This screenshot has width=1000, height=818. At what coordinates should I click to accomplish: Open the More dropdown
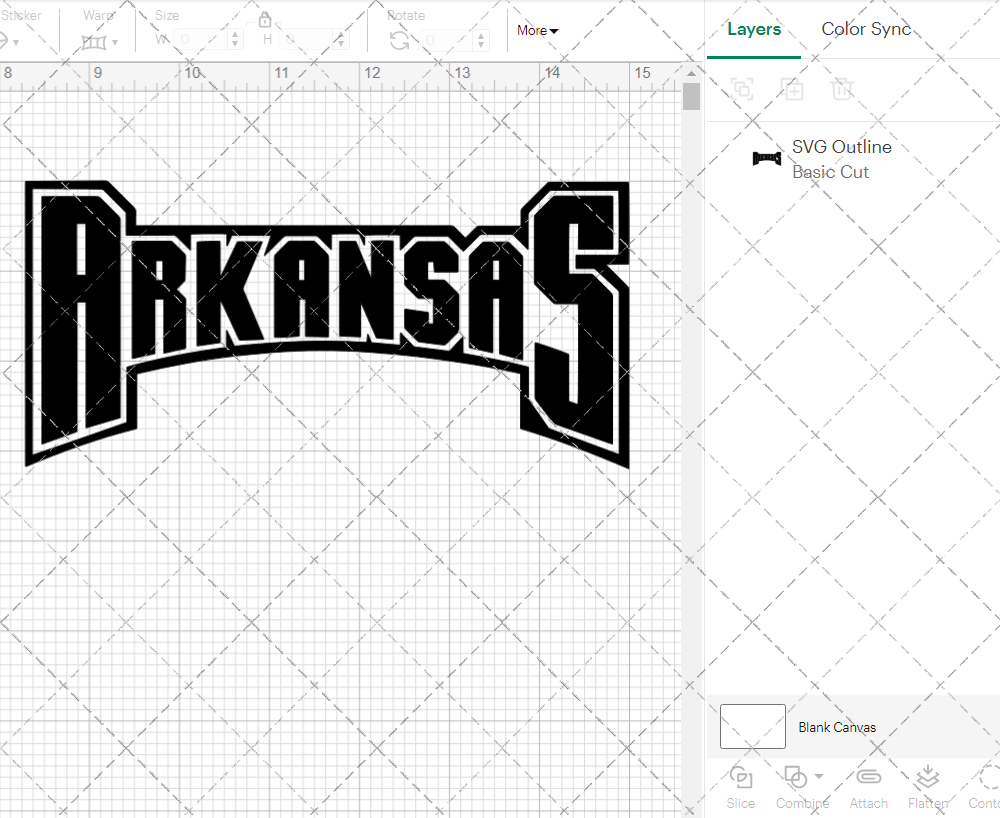point(537,30)
